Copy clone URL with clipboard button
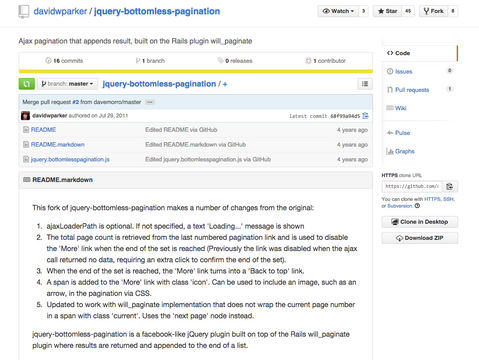479x360 pixels. tap(450, 186)
